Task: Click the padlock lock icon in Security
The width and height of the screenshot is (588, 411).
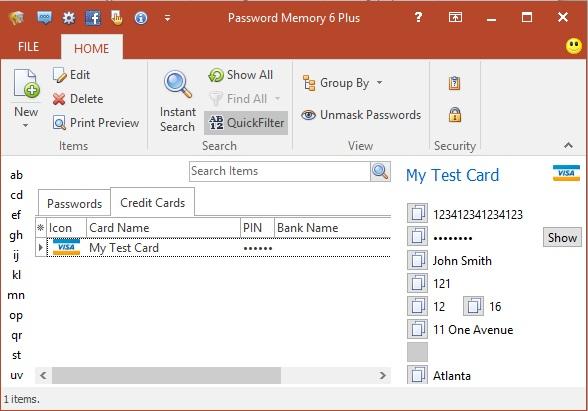Action: click(454, 115)
